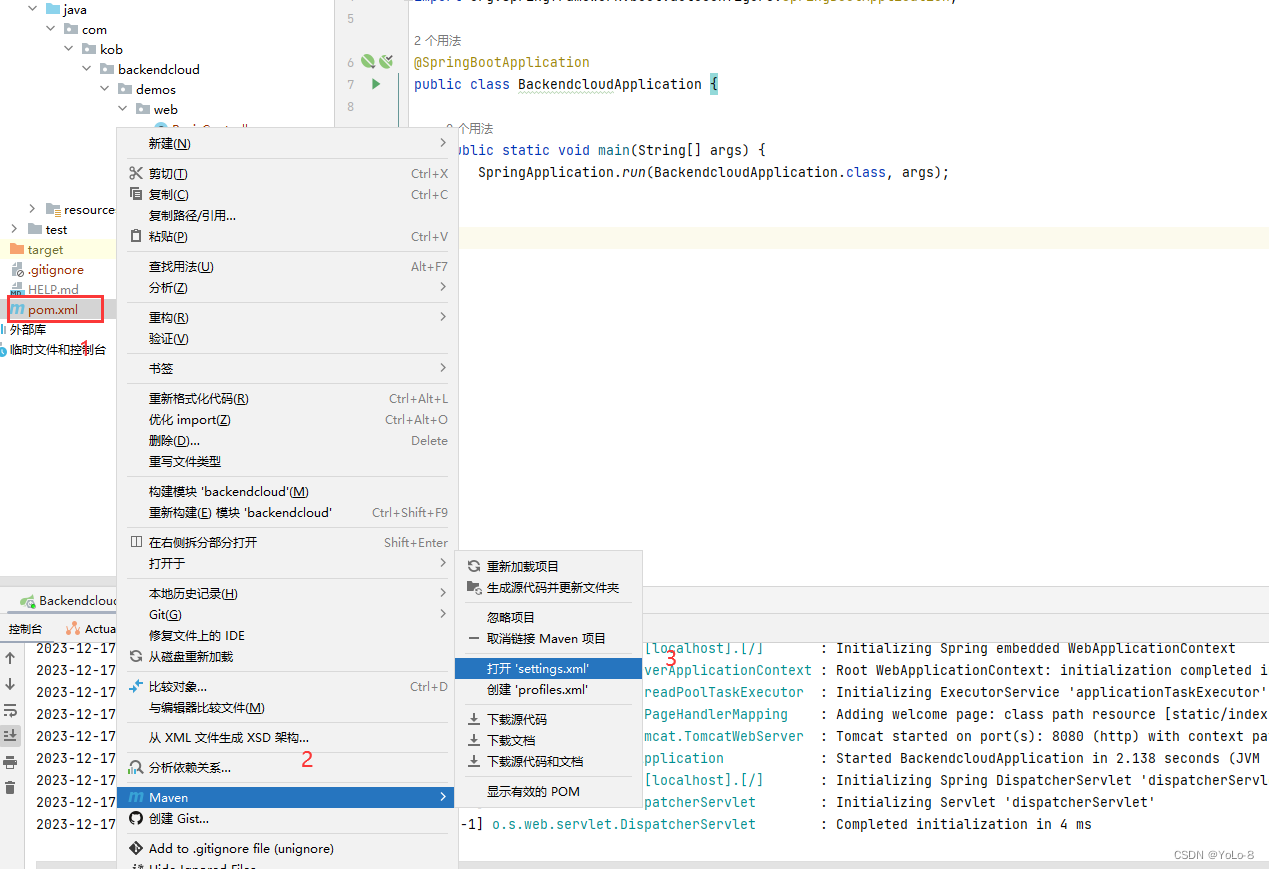Click the reload icon beside 从磁盘重新加载
The image size is (1269, 869).
136,656
